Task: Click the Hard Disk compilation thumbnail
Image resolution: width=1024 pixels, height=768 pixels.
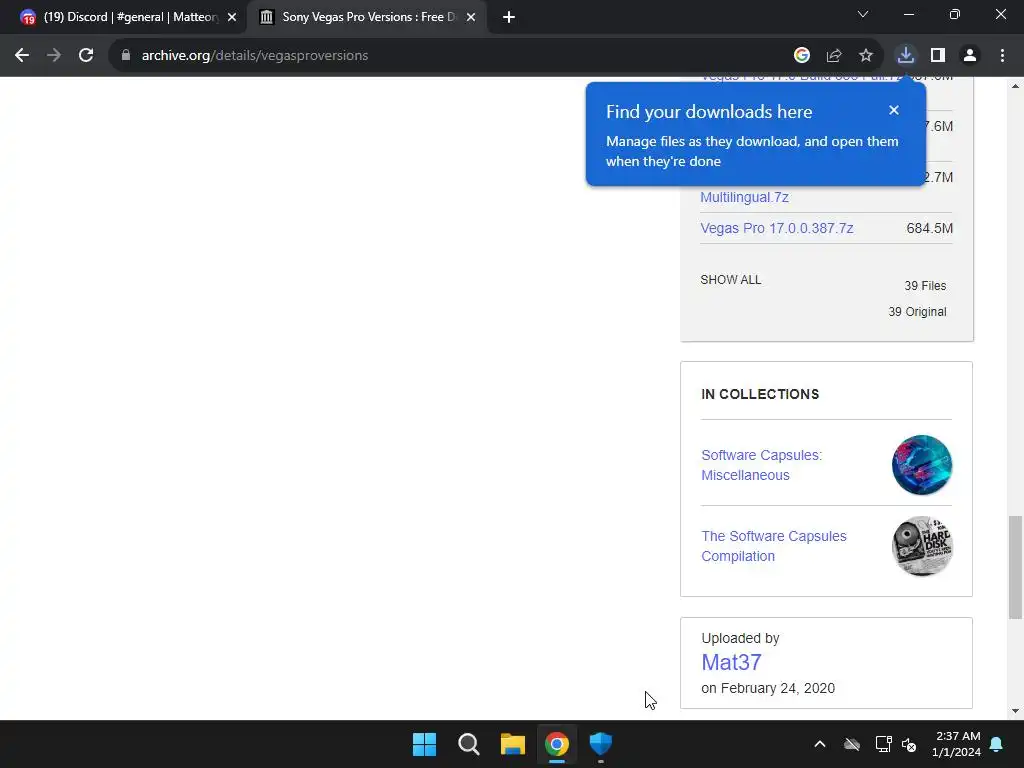Action: (x=921, y=546)
